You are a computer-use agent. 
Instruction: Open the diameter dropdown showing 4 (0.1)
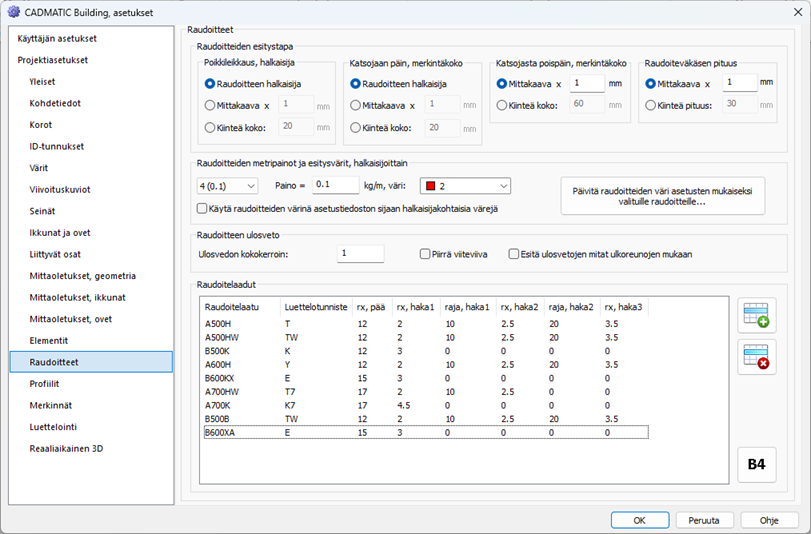227,185
